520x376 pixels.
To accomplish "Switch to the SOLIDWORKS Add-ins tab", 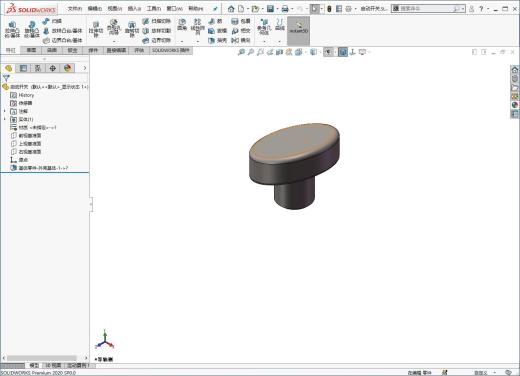I will click(x=171, y=50).
